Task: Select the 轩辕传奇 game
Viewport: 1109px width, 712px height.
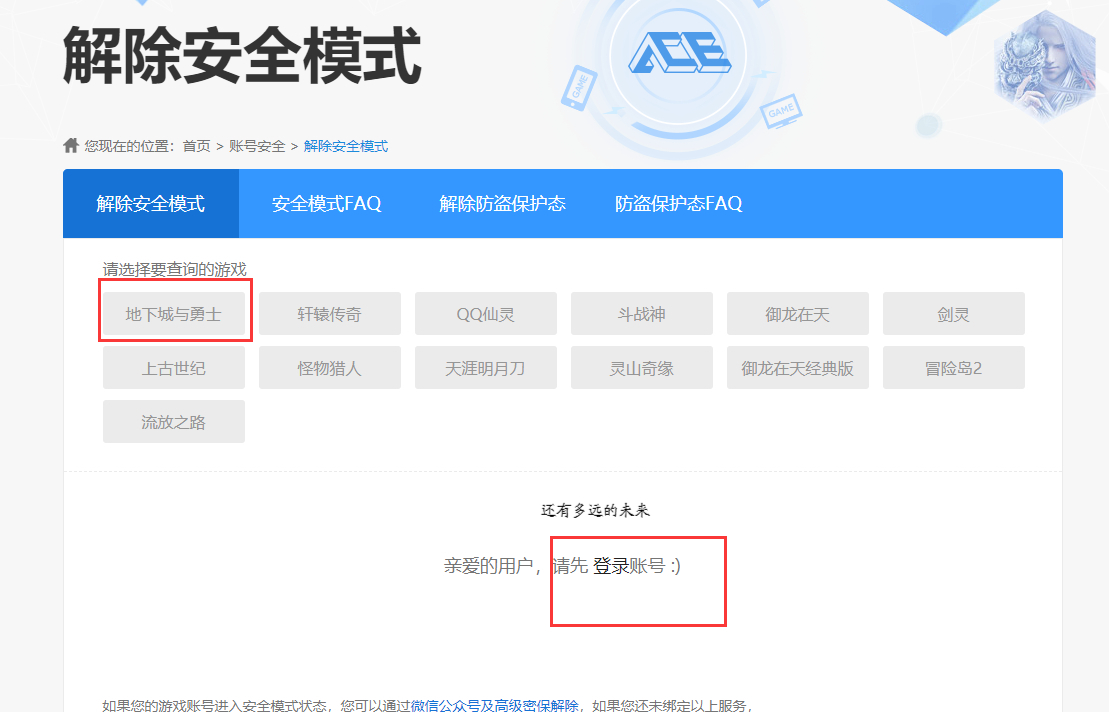Action: click(x=330, y=313)
